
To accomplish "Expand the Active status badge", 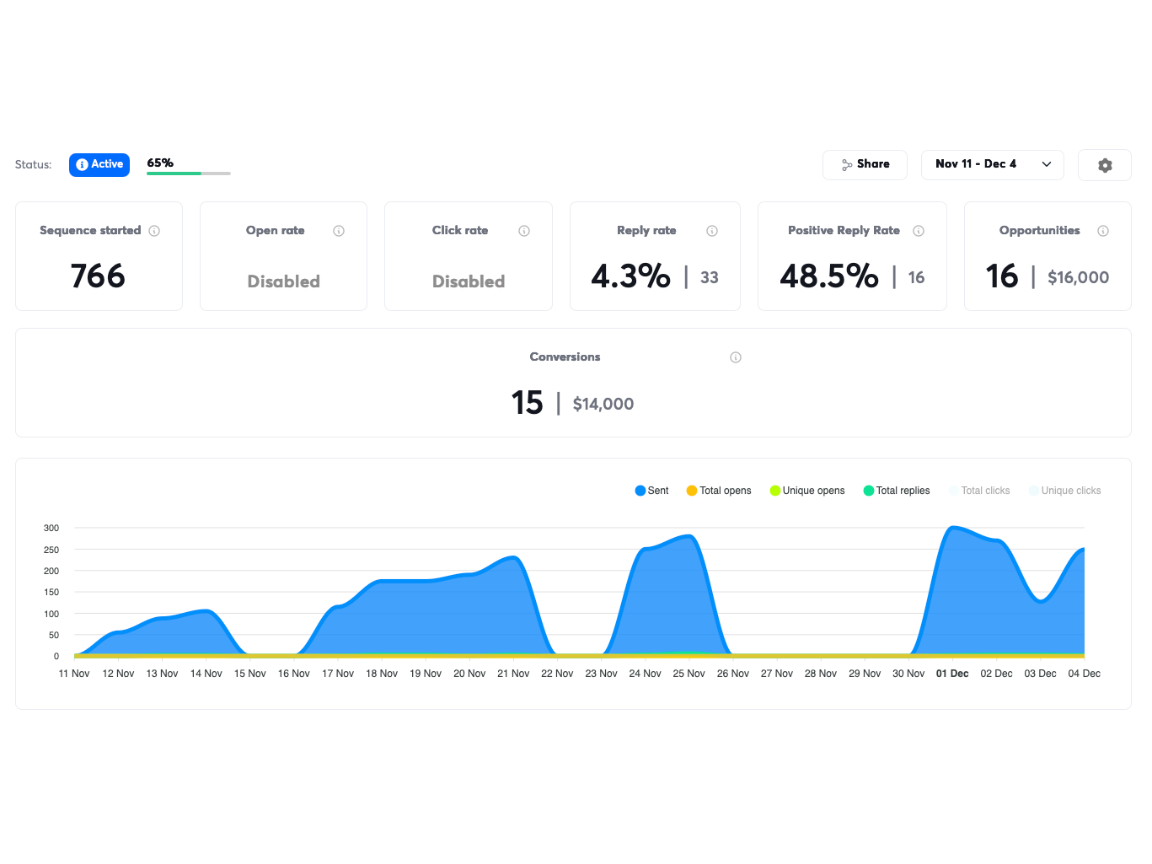I will point(98,164).
